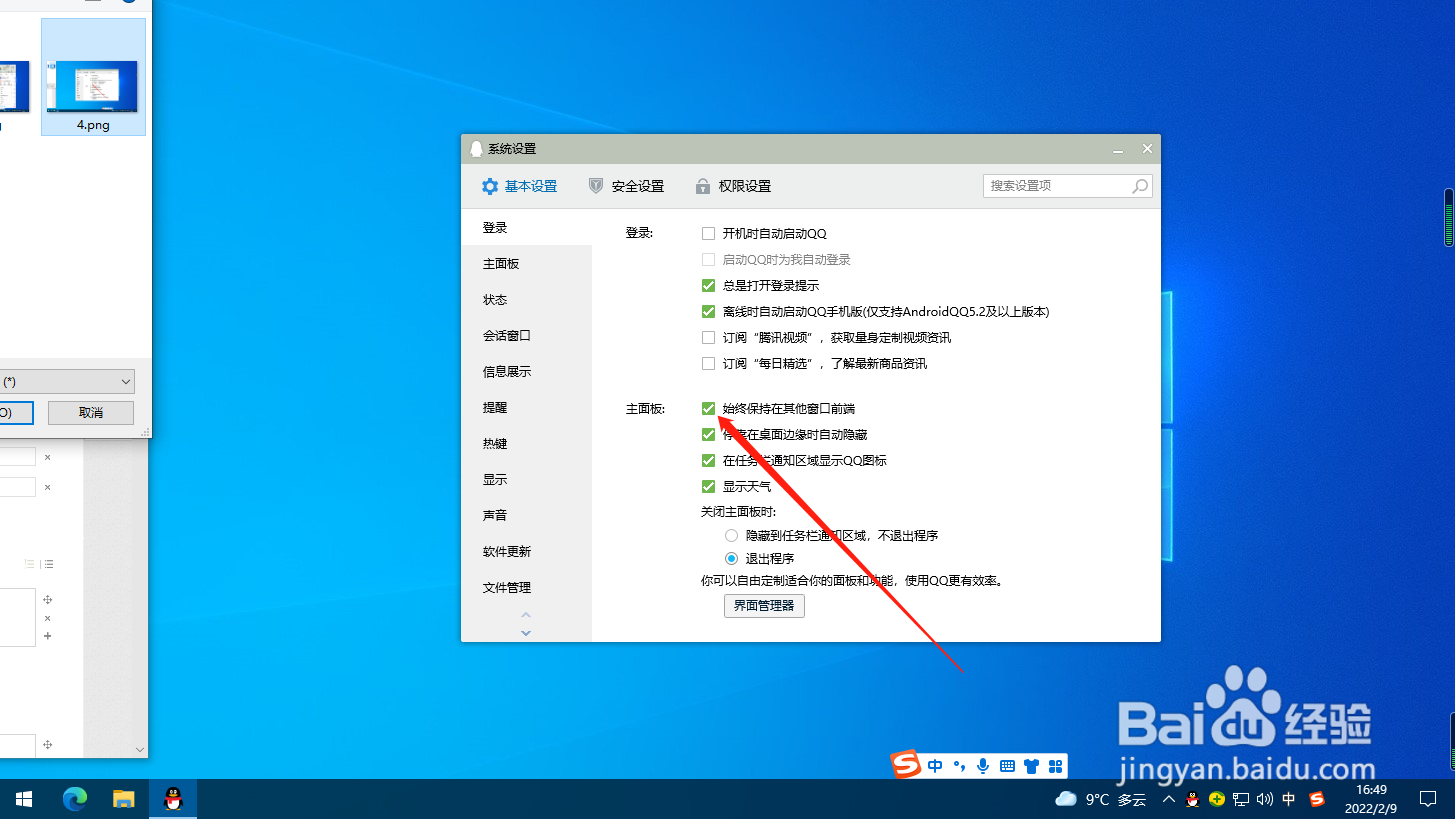The height and width of the screenshot is (819, 1455).
Task: Open the 基本设置 tab in settings
Action: 519,186
